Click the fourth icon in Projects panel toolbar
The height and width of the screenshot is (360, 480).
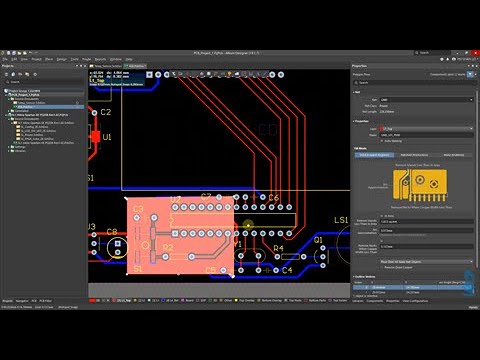(27, 74)
